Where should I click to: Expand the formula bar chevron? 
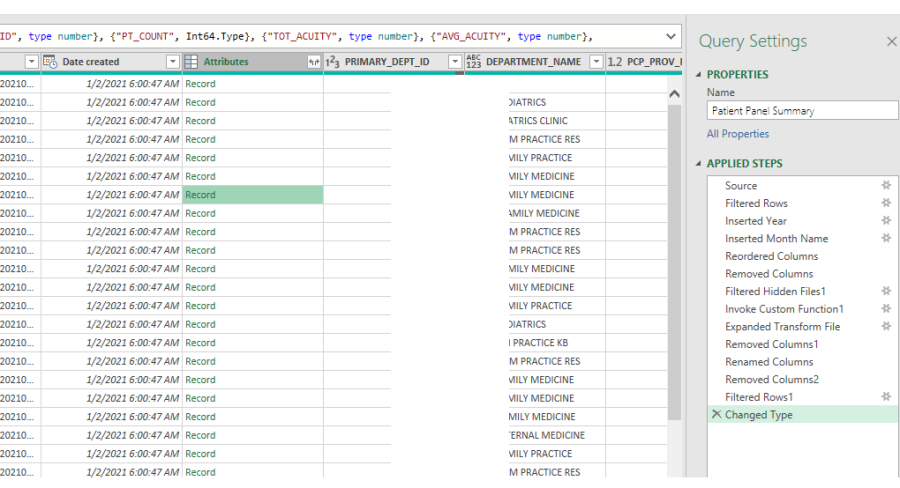(x=670, y=36)
